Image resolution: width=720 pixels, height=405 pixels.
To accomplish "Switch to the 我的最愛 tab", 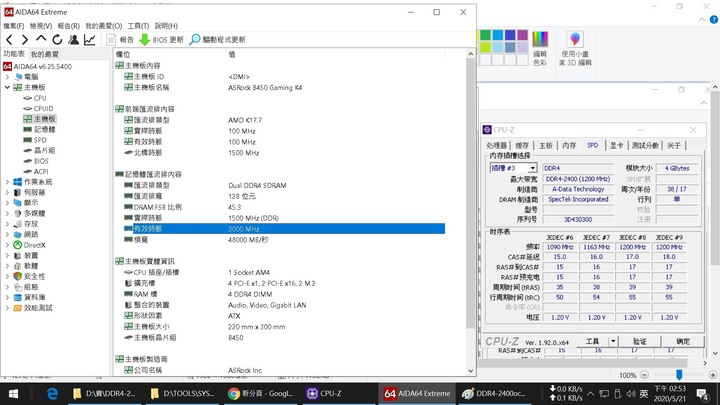I will click(x=45, y=54).
